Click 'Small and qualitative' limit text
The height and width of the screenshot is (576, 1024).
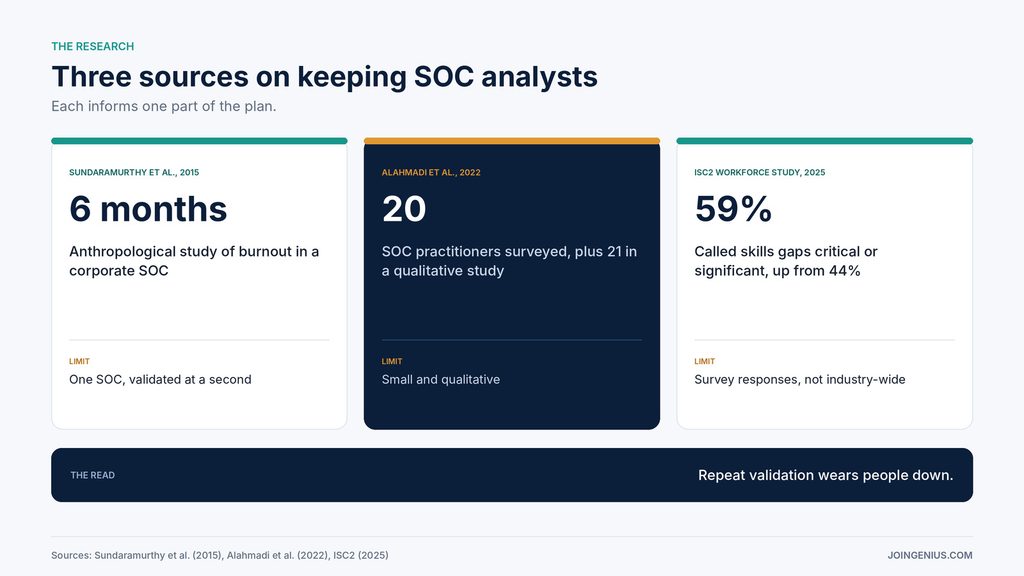click(x=441, y=379)
